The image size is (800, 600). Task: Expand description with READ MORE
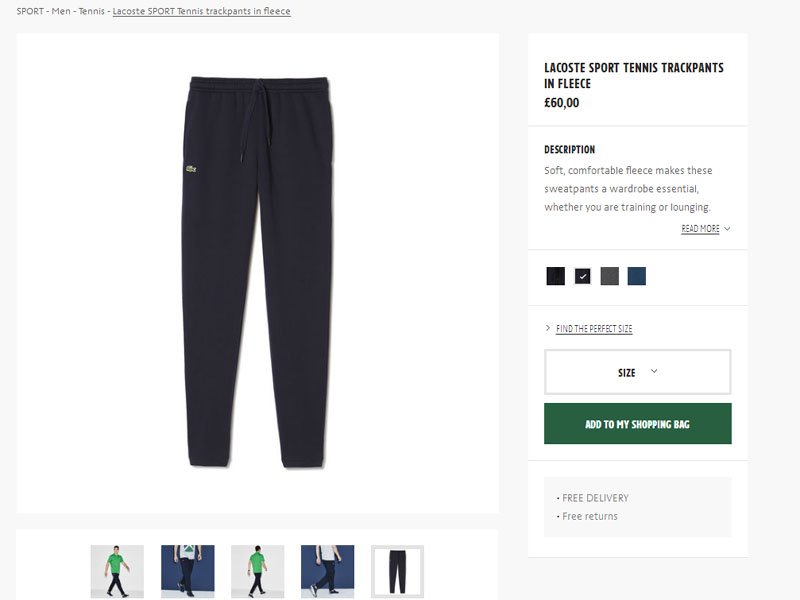(700, 229)
